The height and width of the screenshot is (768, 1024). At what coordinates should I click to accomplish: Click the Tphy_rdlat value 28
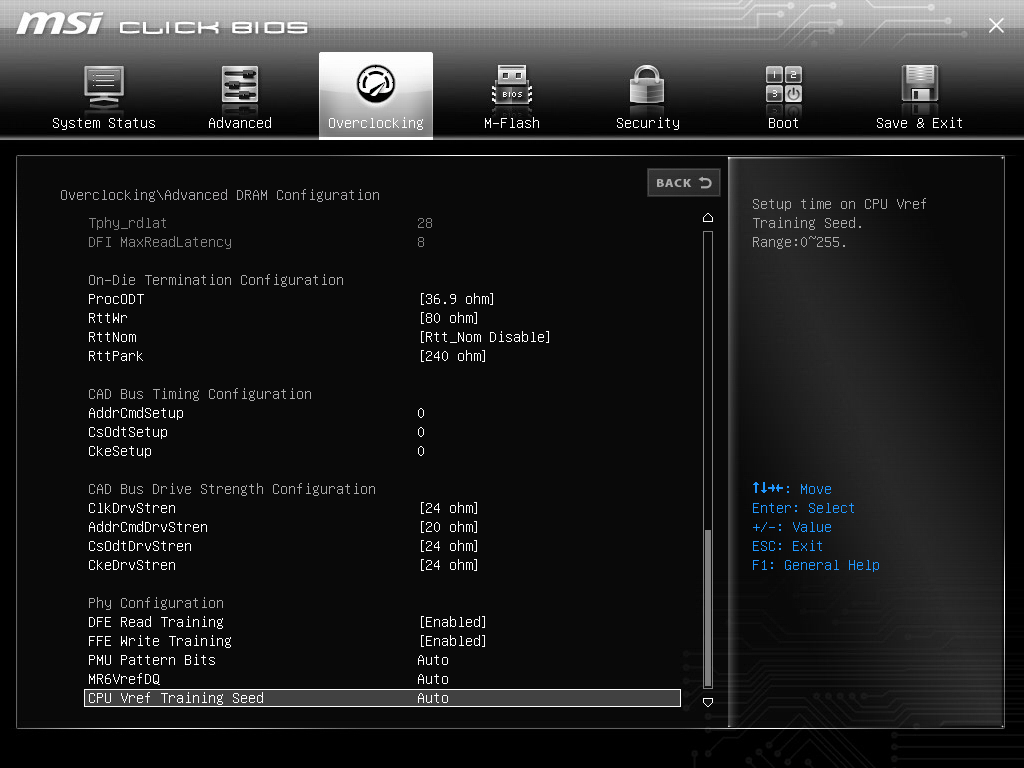(425, 223)
